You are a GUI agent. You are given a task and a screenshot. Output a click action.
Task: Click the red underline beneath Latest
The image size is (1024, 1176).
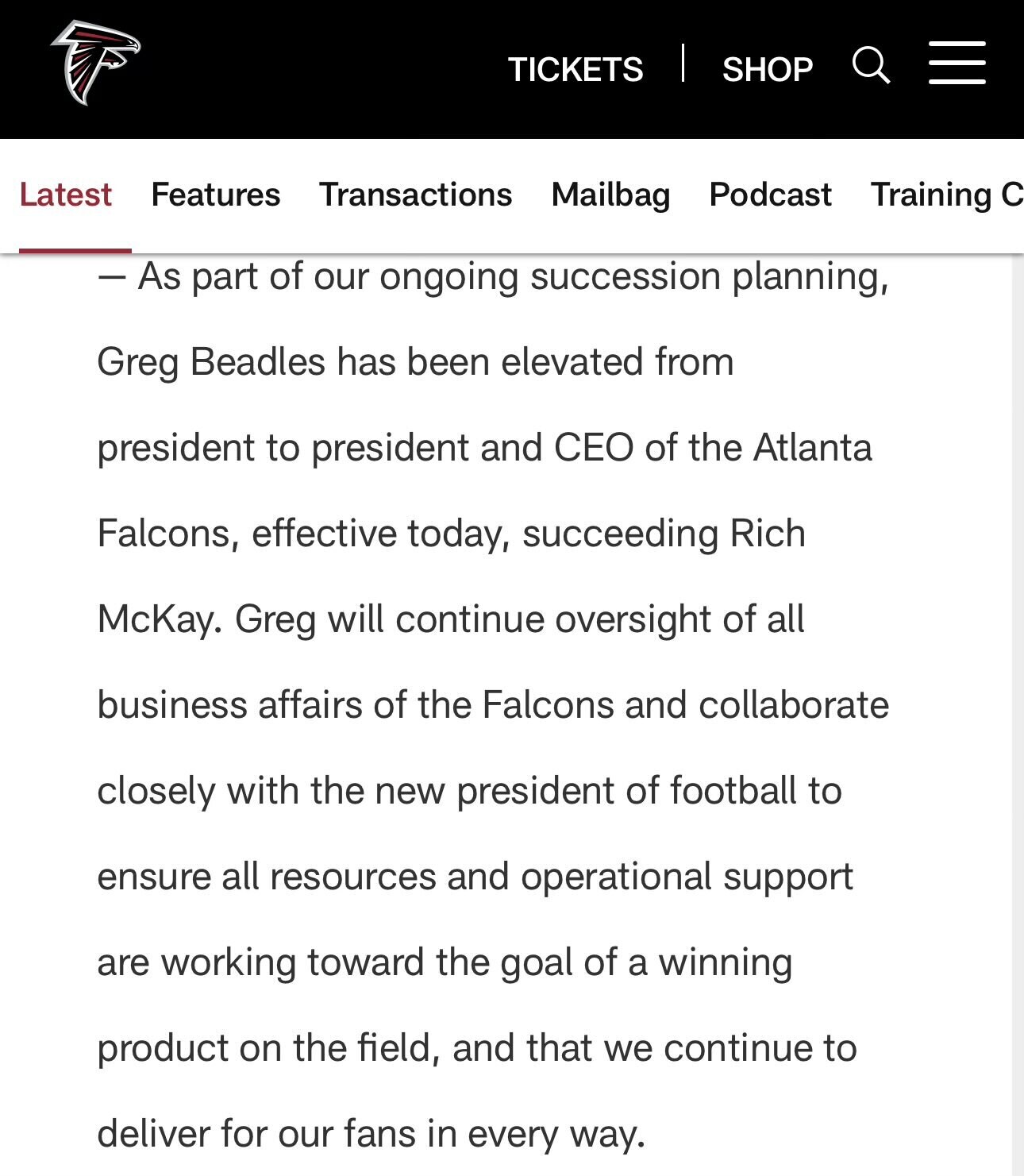click(75, 250)
